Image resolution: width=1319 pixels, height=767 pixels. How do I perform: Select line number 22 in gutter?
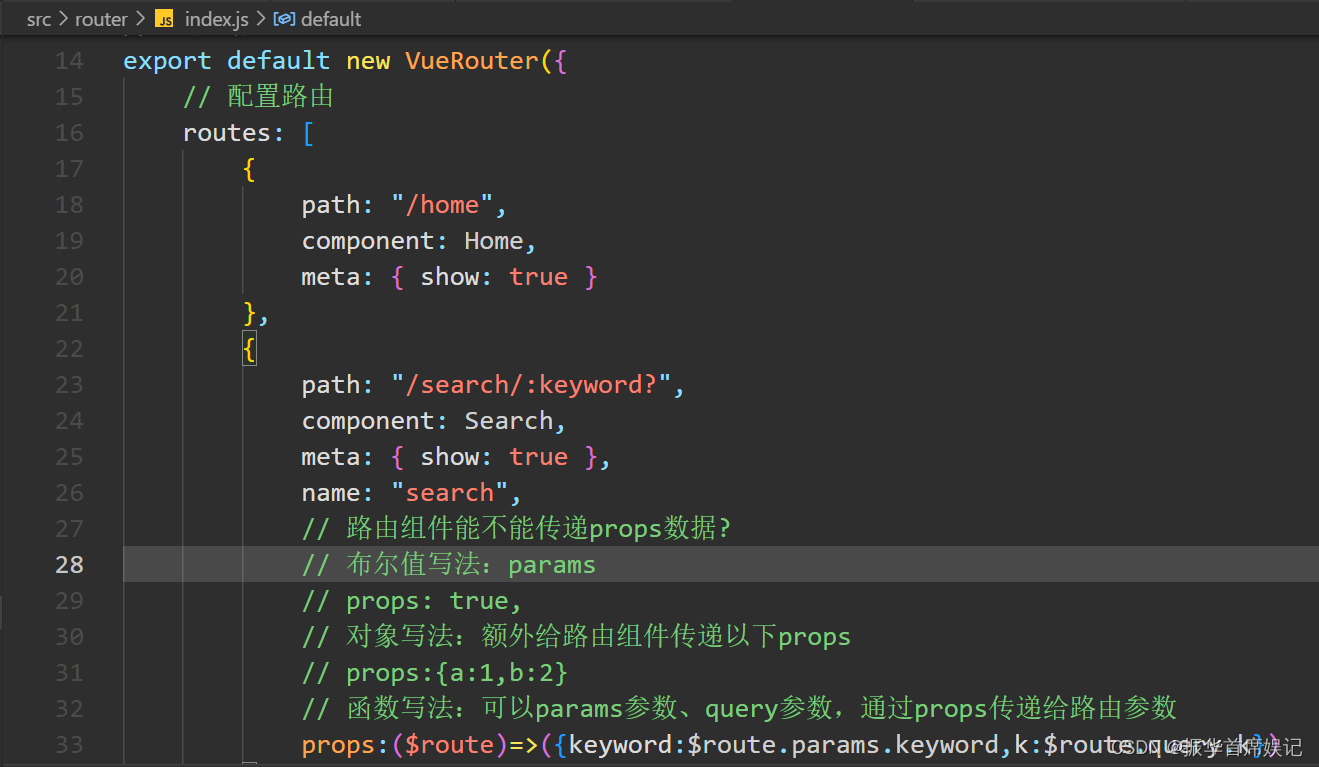pyautogui.click(x=69, y=349)
